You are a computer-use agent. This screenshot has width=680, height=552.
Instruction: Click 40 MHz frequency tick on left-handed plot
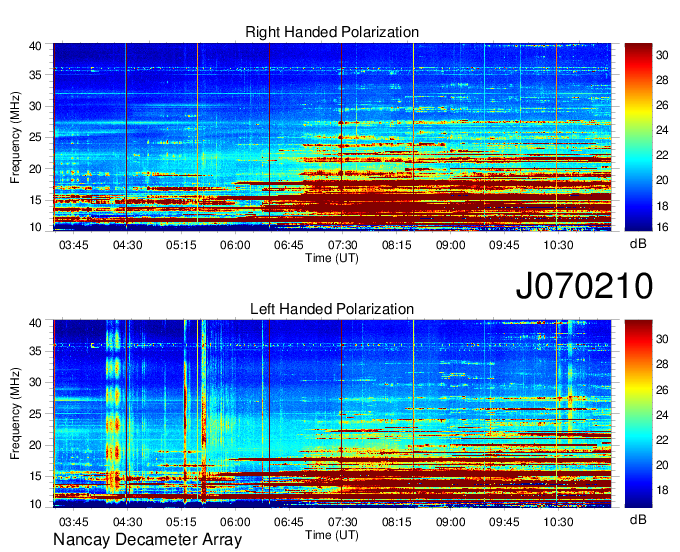(x=36, y=323)
